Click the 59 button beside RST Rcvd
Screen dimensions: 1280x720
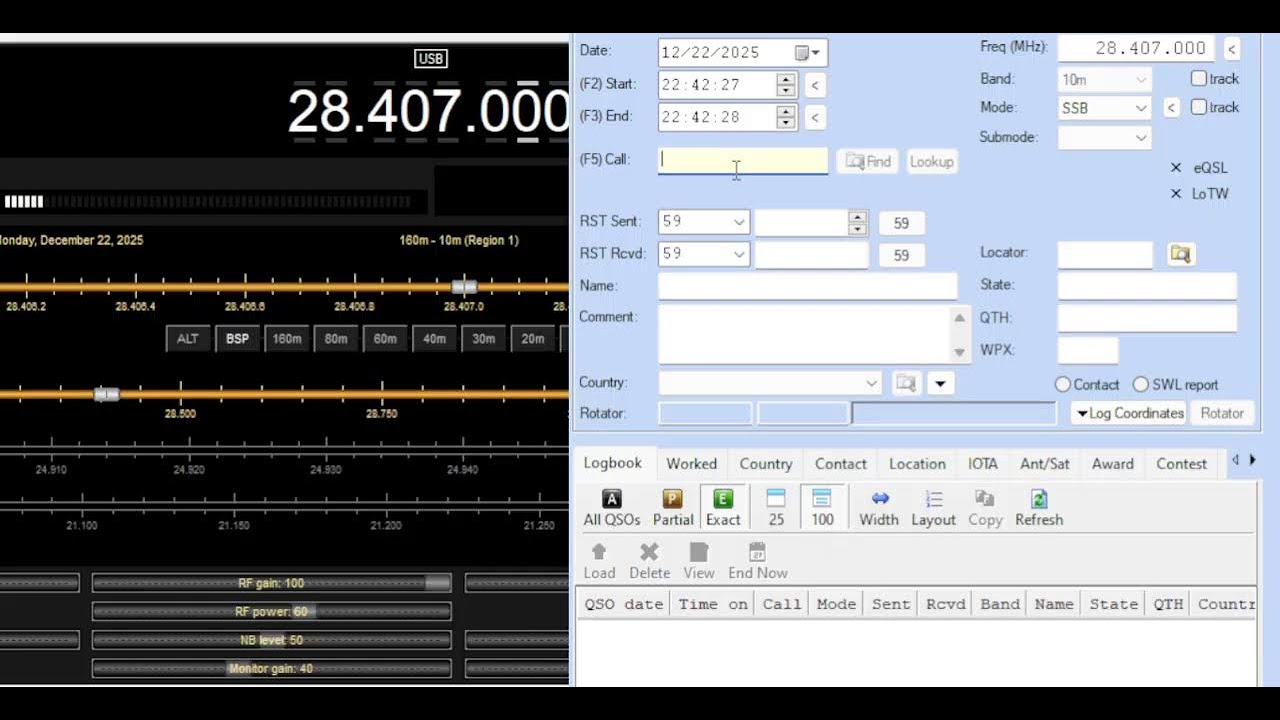click(x=901, y=255)
